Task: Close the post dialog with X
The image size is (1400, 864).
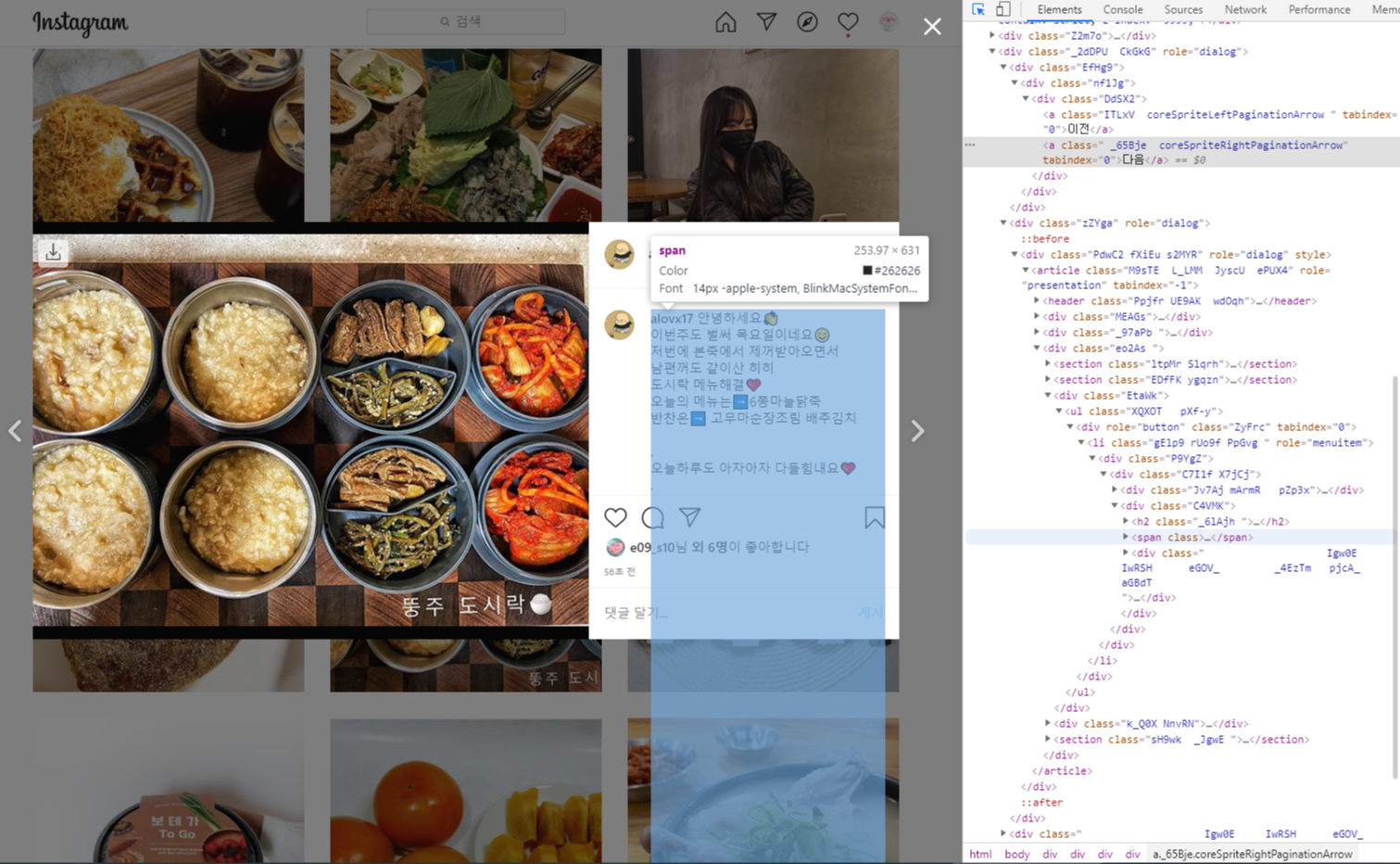Action: [x=932, y=27]
